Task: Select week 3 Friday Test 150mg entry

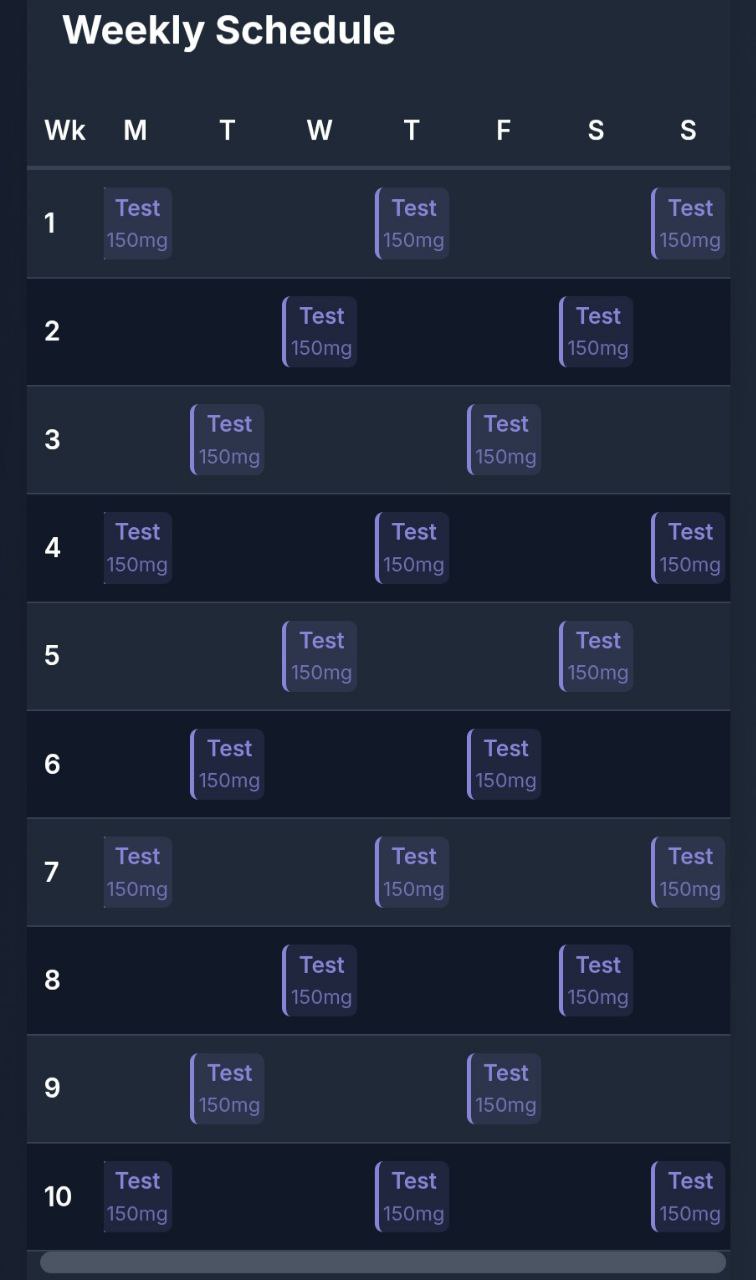Action: 505,439
